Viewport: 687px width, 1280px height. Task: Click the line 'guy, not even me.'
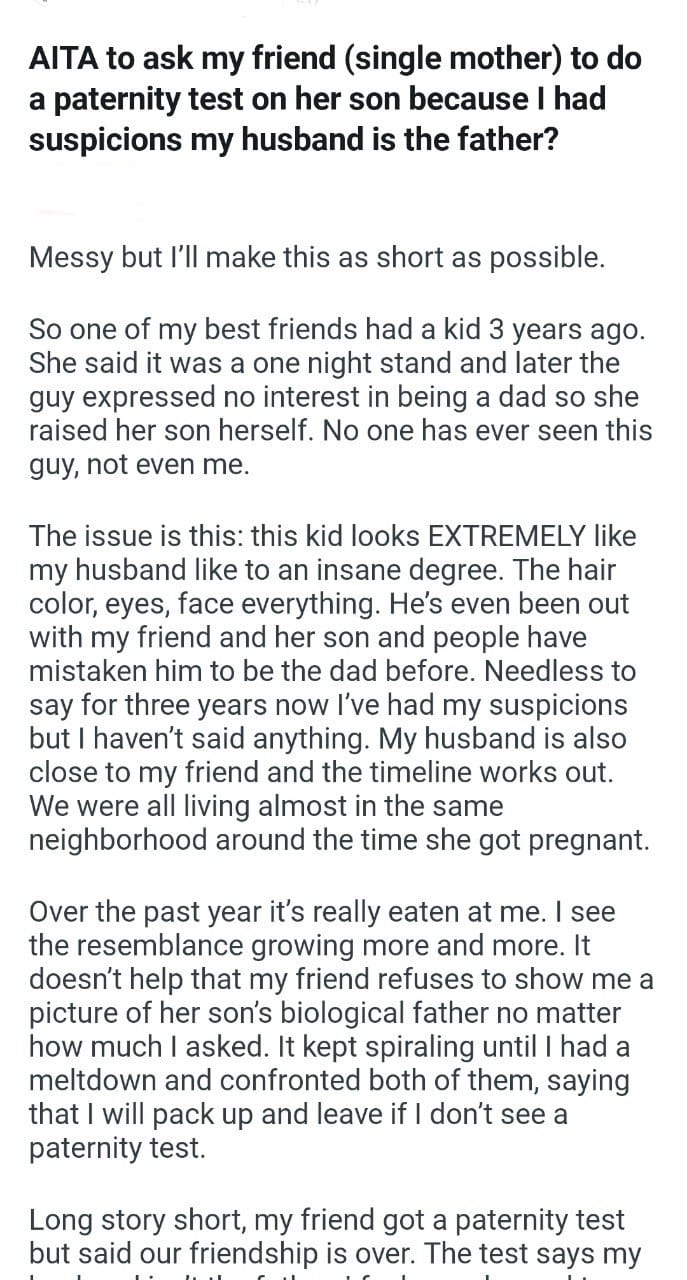(139, 465)
